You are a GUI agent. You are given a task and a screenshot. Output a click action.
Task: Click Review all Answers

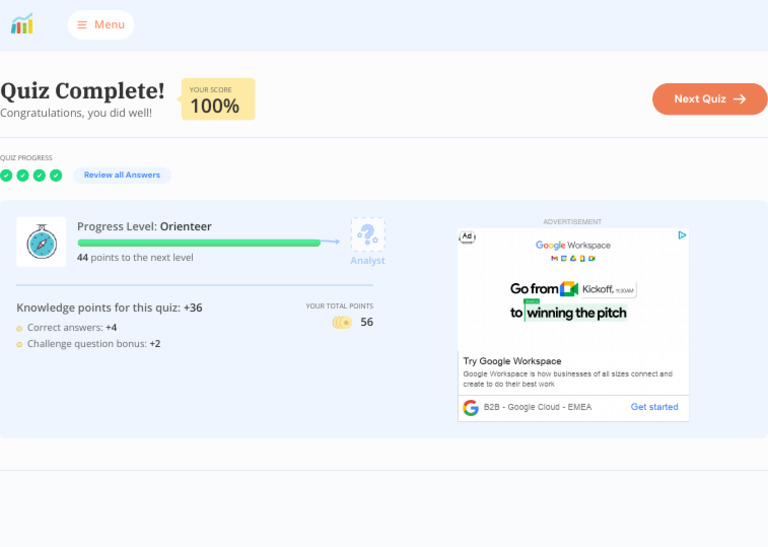click(x=122, y=175)
